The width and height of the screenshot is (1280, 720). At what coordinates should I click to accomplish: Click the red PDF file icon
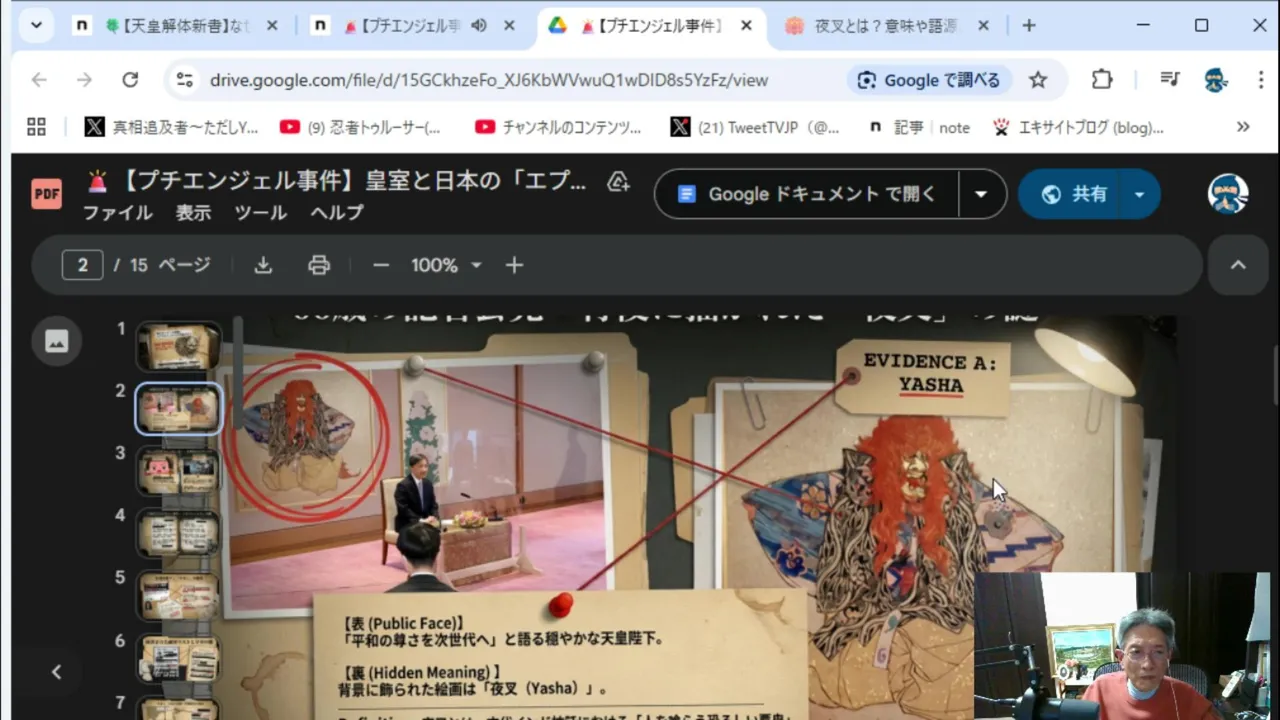(x=46, y=193)
